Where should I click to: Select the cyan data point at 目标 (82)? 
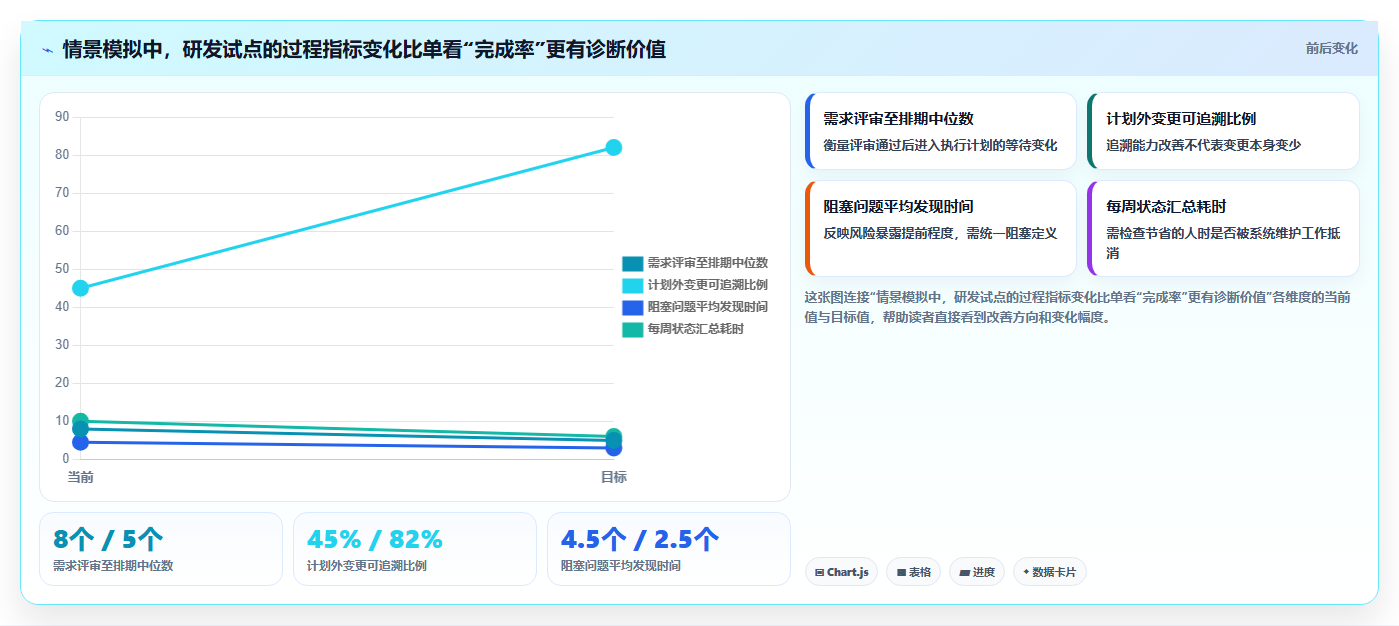tap(614, 147)
